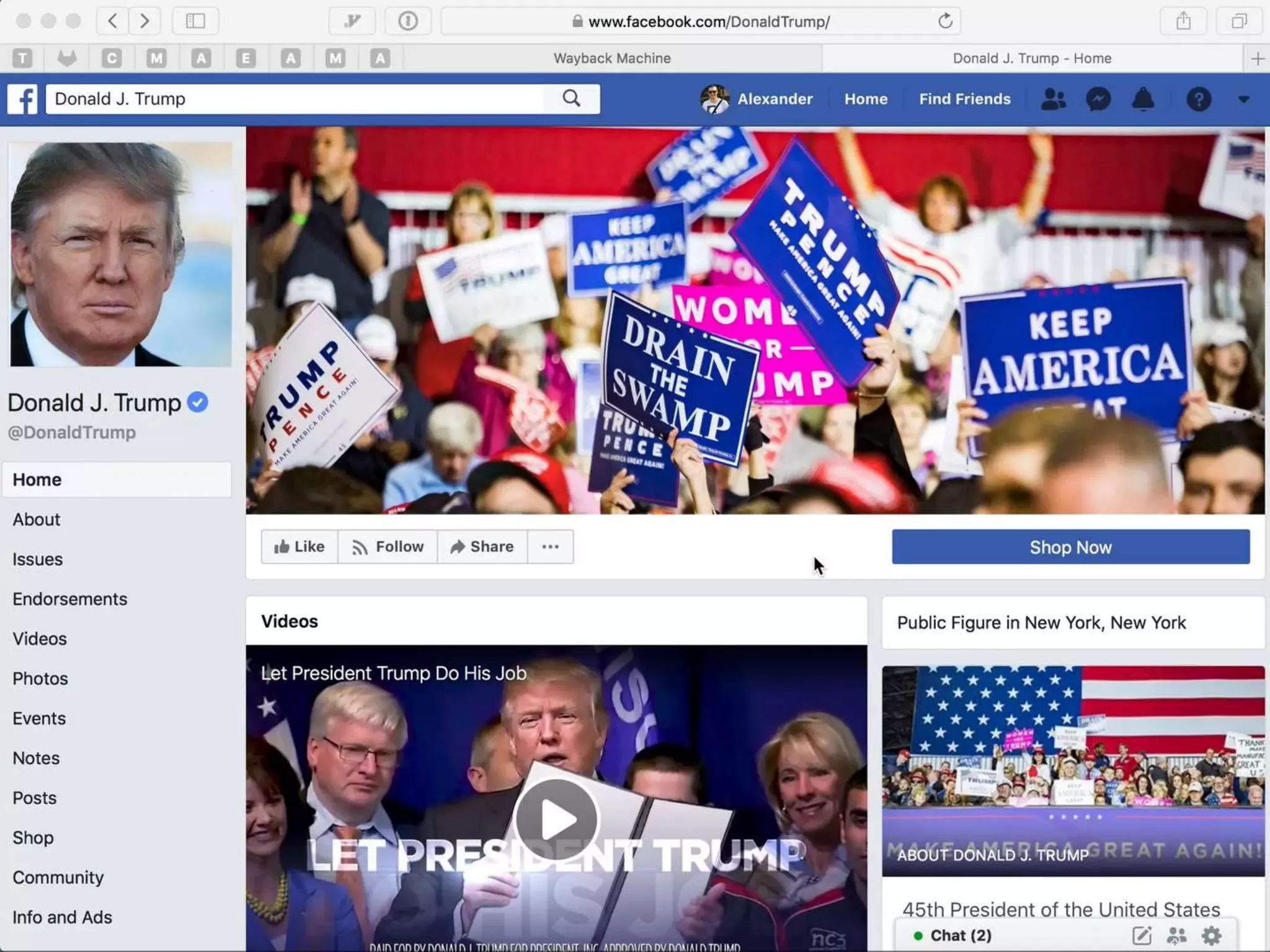
Task: Switch to the Wayback Machine tab
Action: (x=612, y=58)
